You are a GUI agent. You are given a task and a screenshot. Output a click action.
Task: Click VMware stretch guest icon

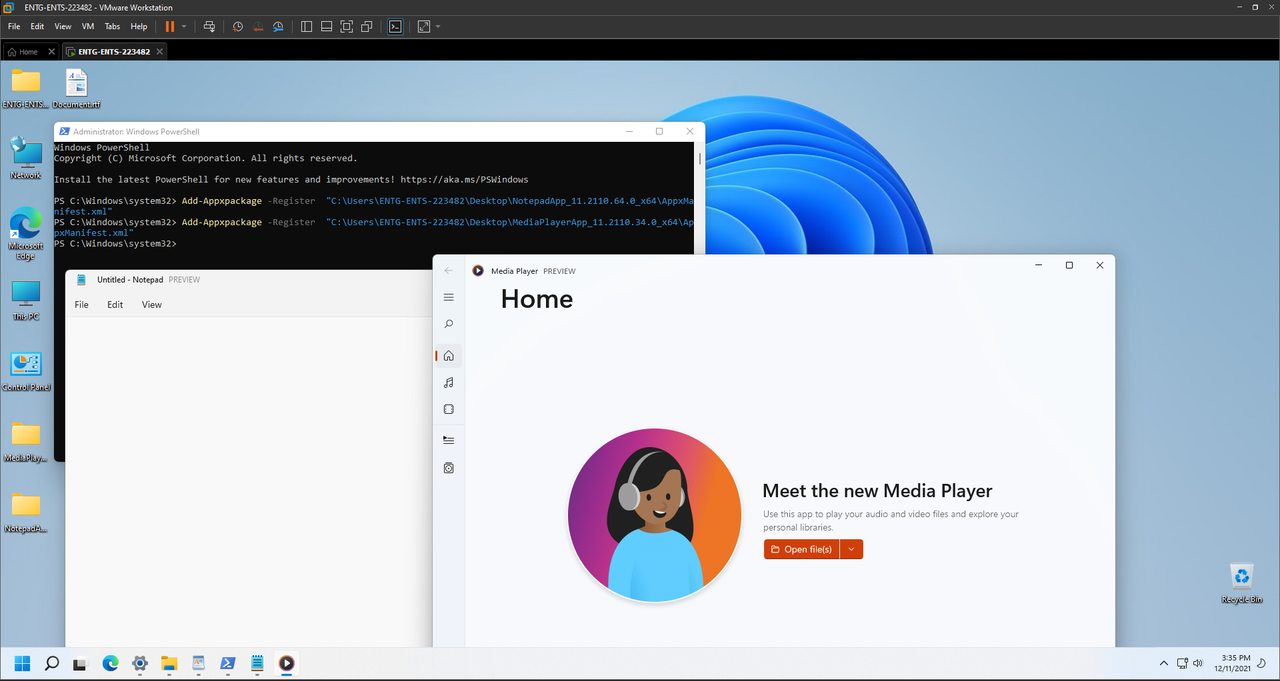(424, 26)
